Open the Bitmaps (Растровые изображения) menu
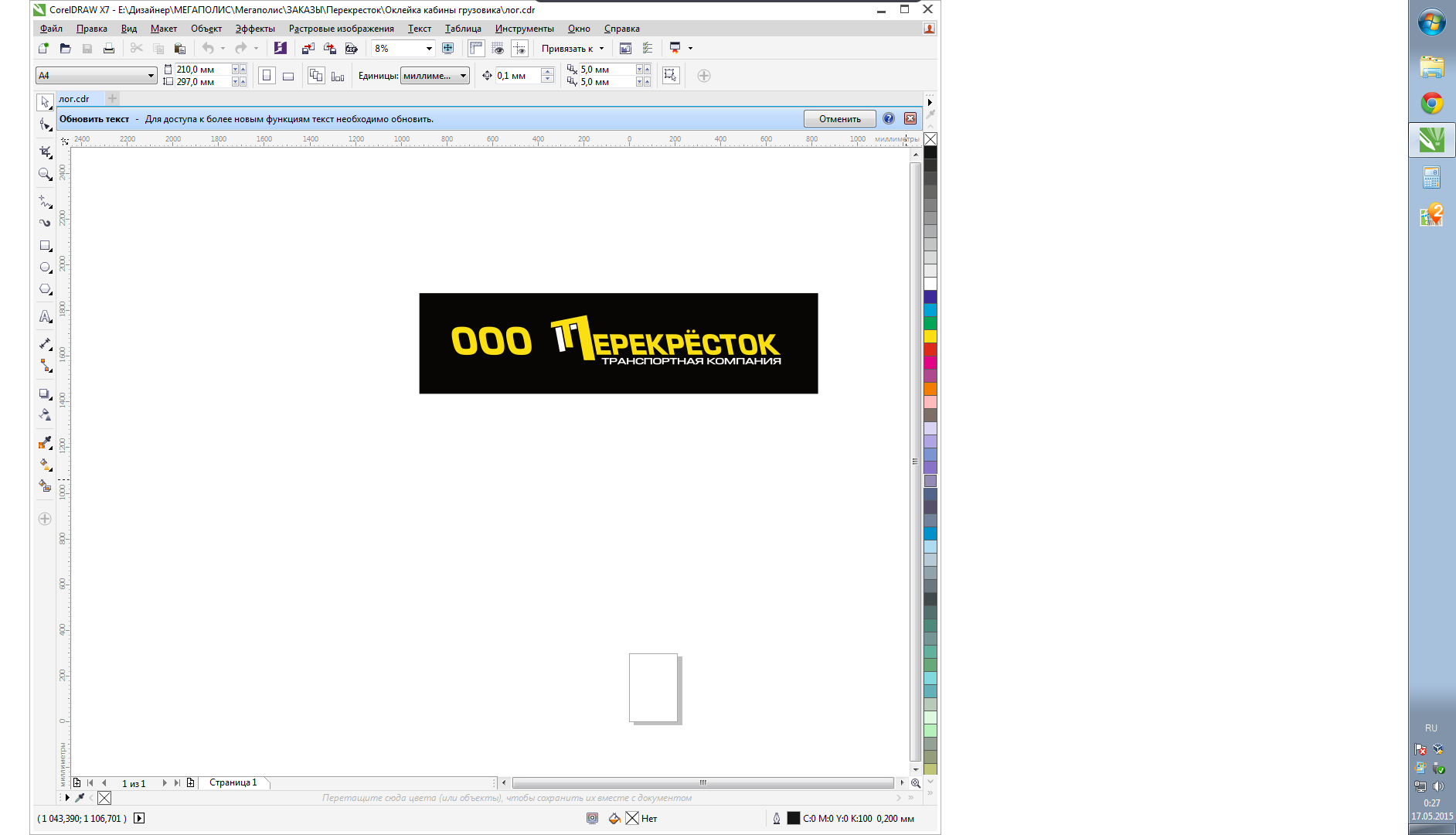This screenshot has width=1456, height=835. click(341, 29)
